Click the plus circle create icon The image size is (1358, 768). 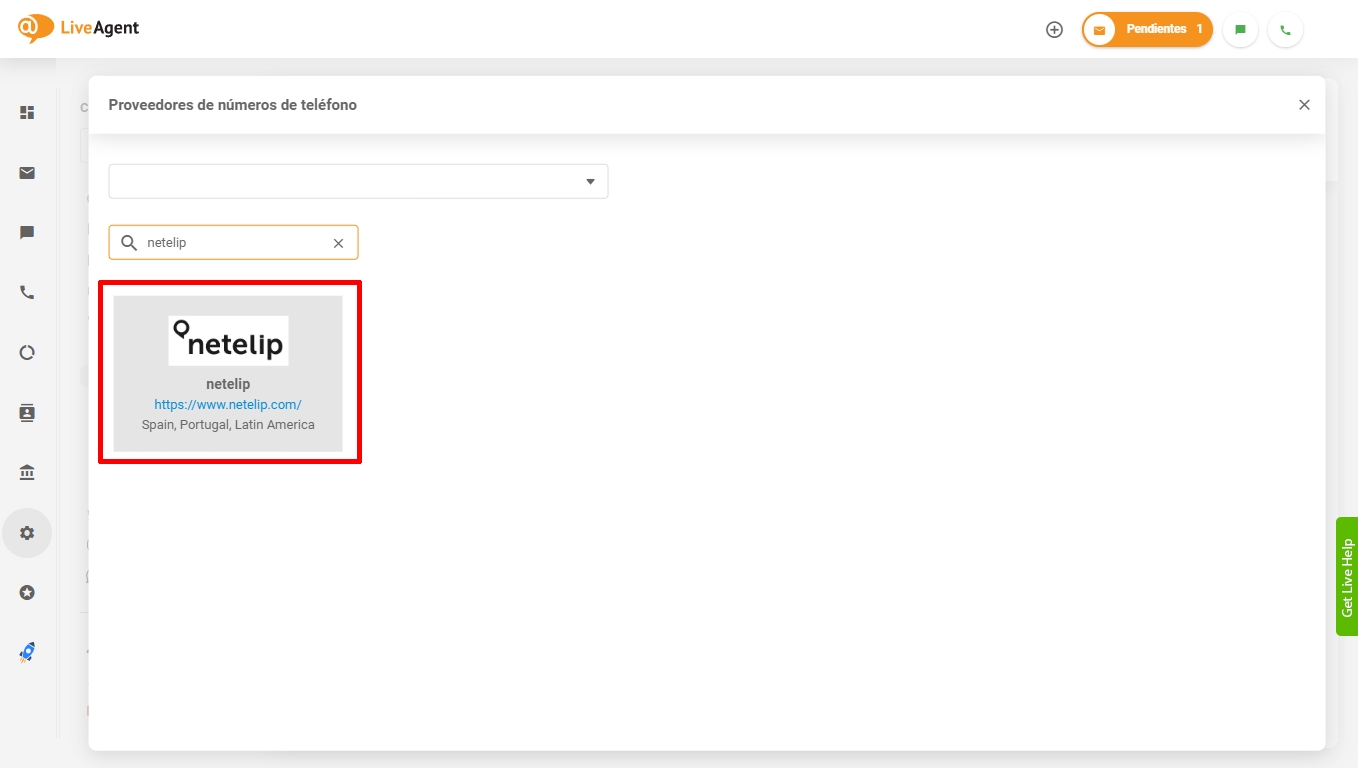[1054, 30]
